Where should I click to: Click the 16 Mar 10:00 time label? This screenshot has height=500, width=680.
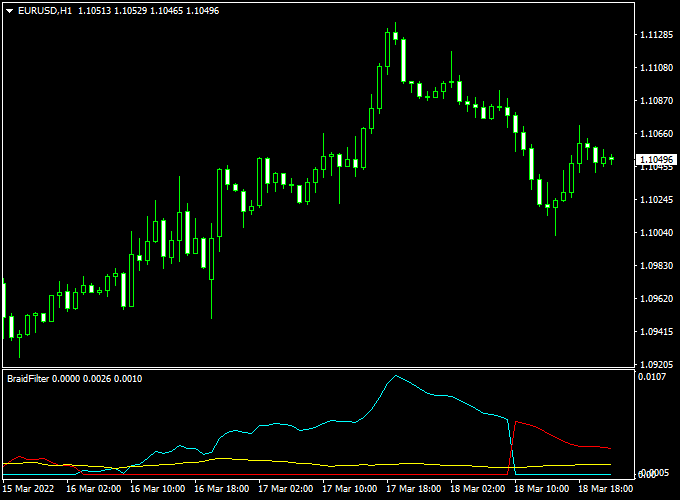[x=157, y=489]
